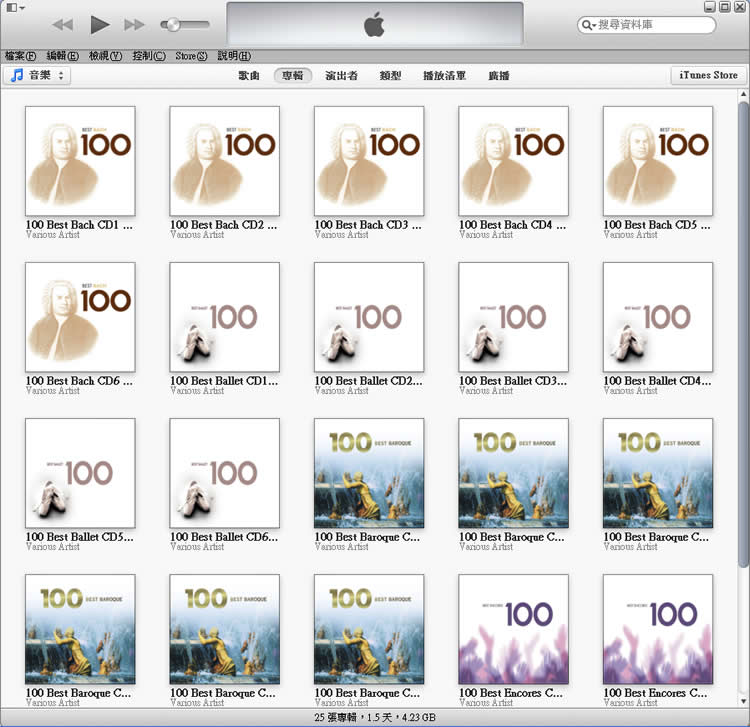750x727 pixels.
Task: Switch to the 廣播 tab
Action: pyautogui.click(x=498, y=76)
